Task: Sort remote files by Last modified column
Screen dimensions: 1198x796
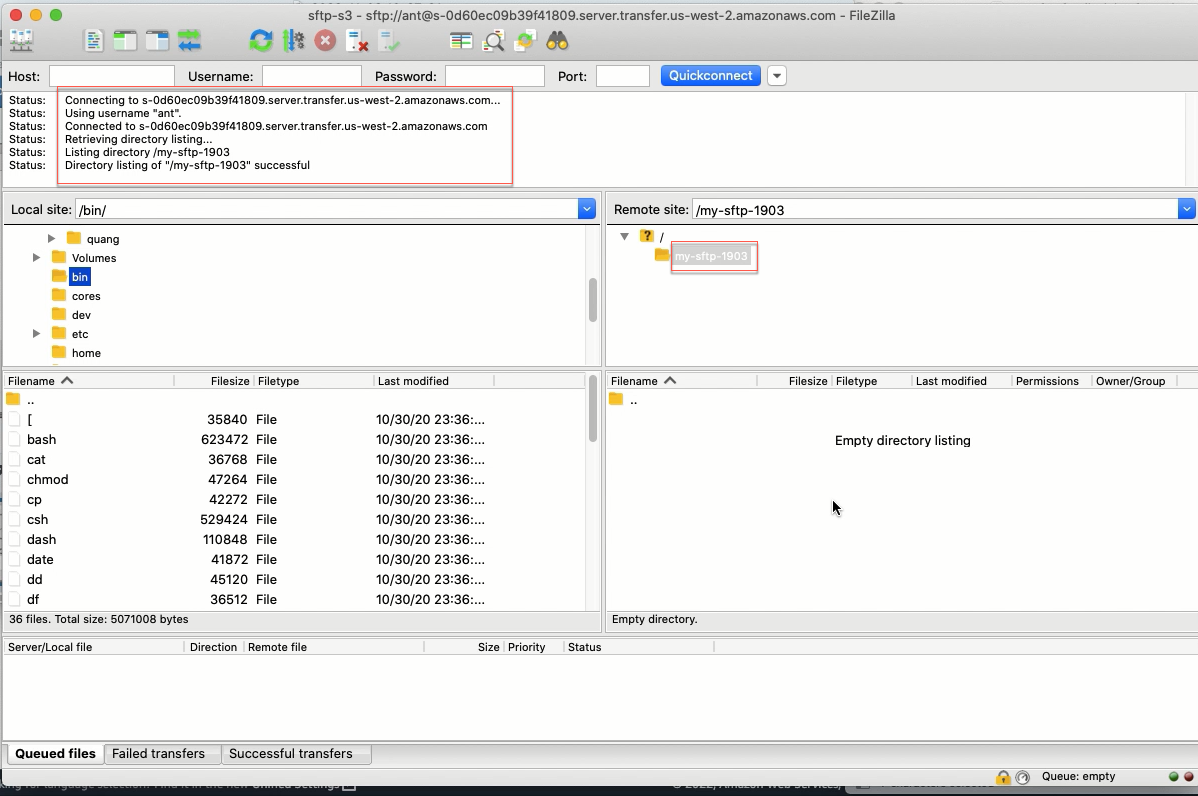Action: click(961, 380)
